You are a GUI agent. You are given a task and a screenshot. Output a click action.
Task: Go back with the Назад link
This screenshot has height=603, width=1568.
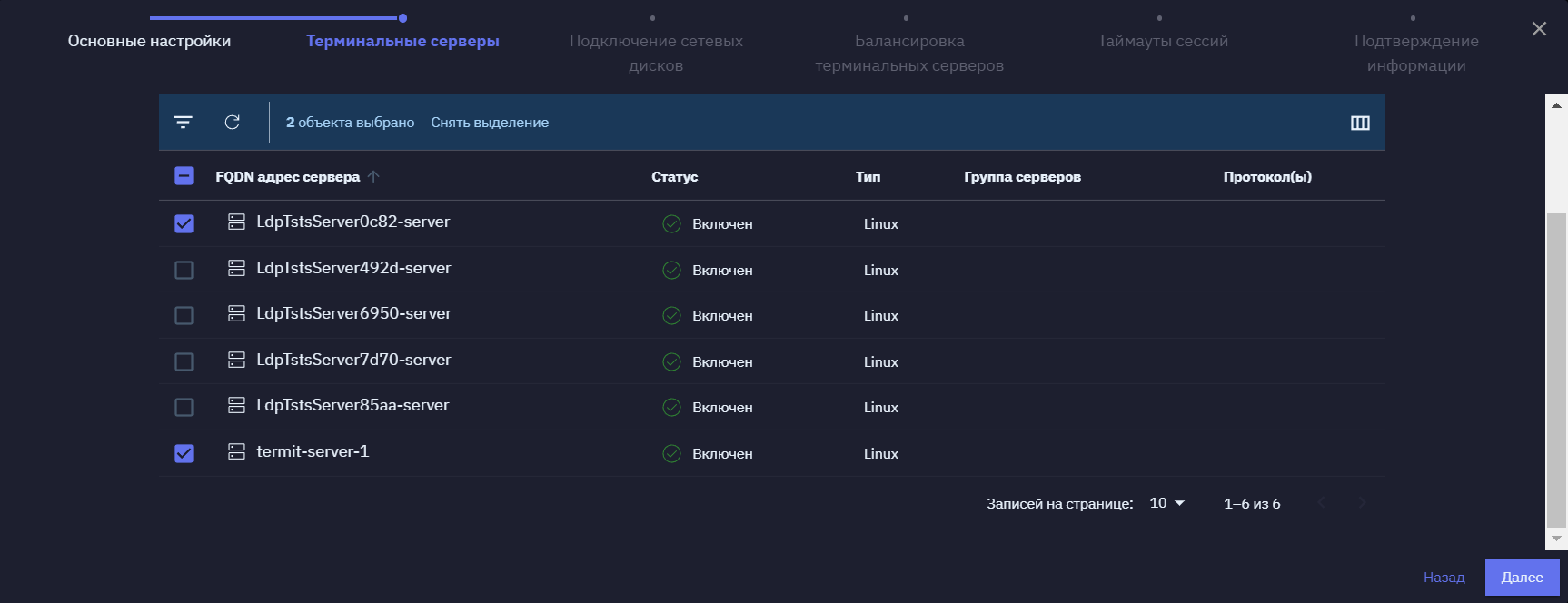tap(1444, 578)
